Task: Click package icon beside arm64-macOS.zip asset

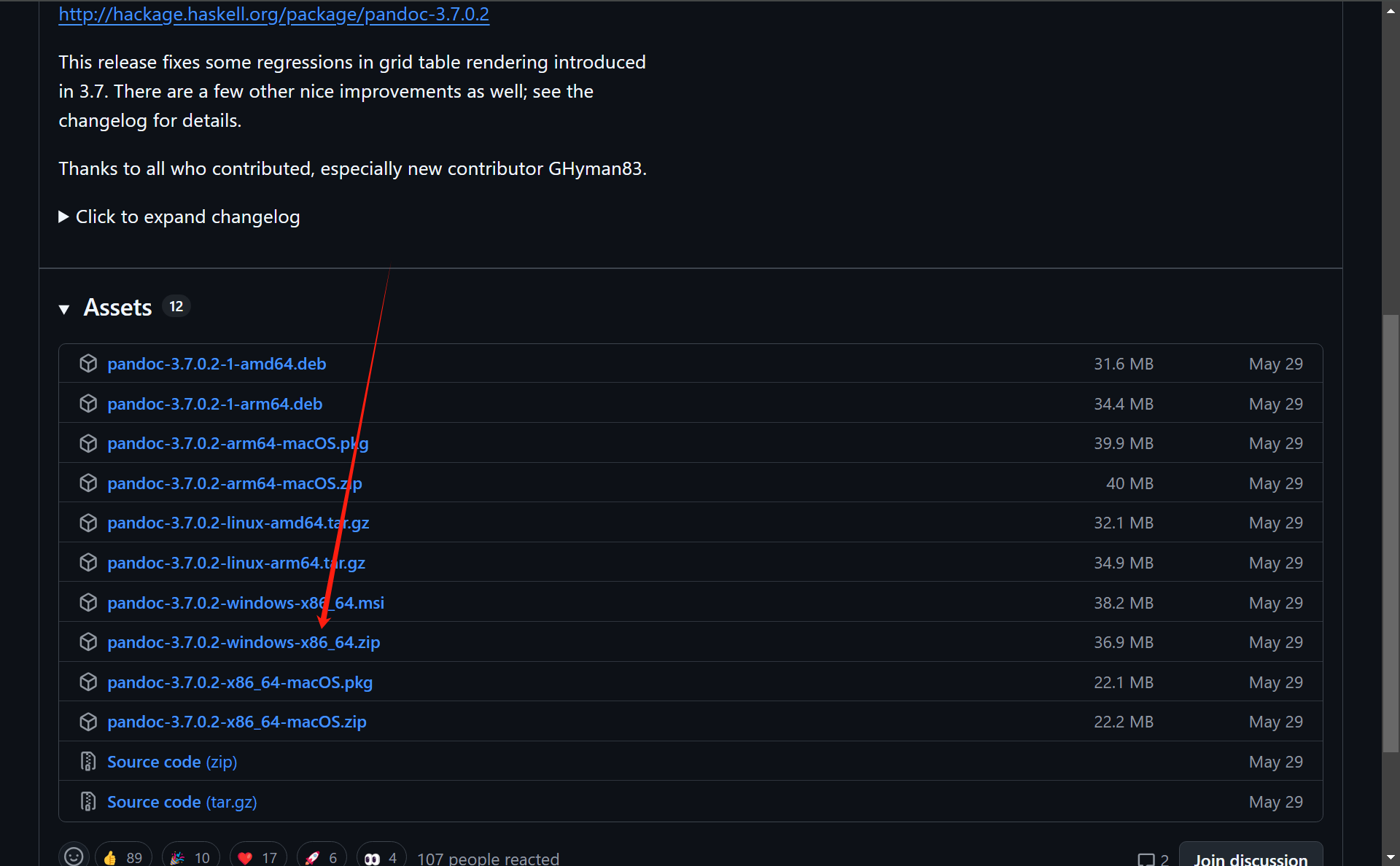Action: (88, 483)
